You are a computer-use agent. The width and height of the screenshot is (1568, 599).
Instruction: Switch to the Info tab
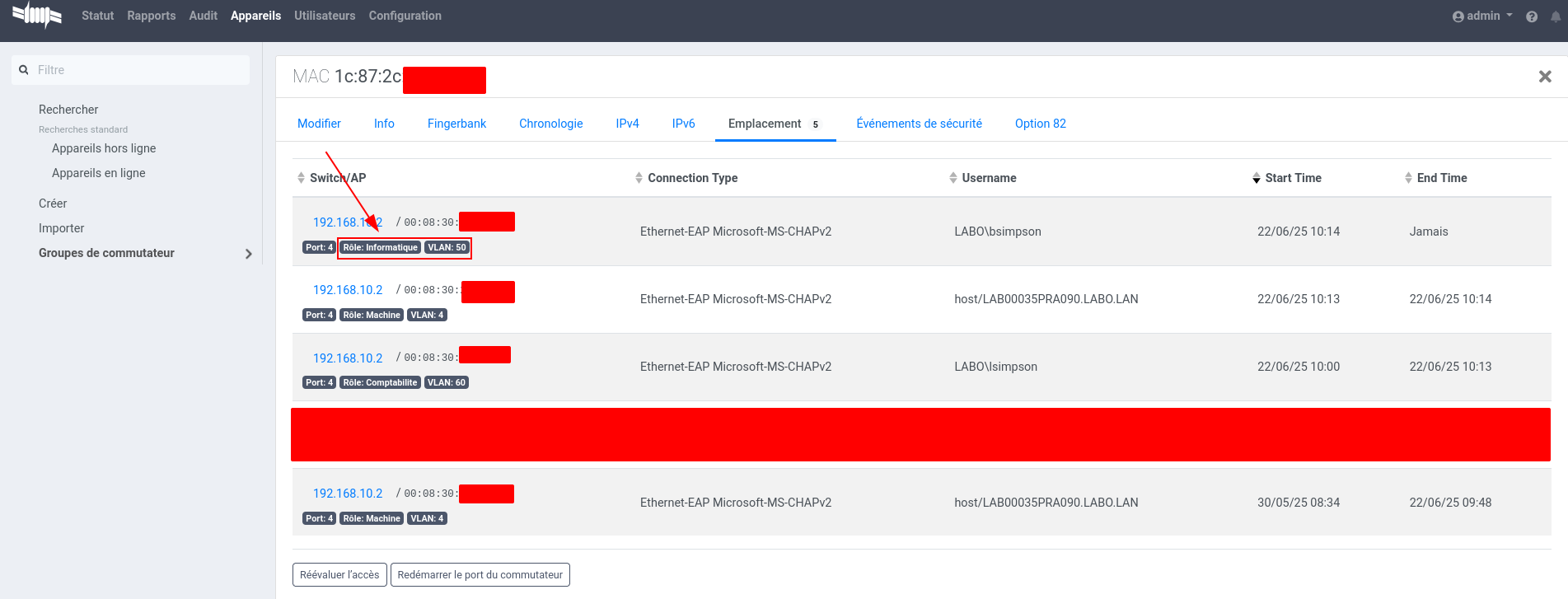[384, 124]
